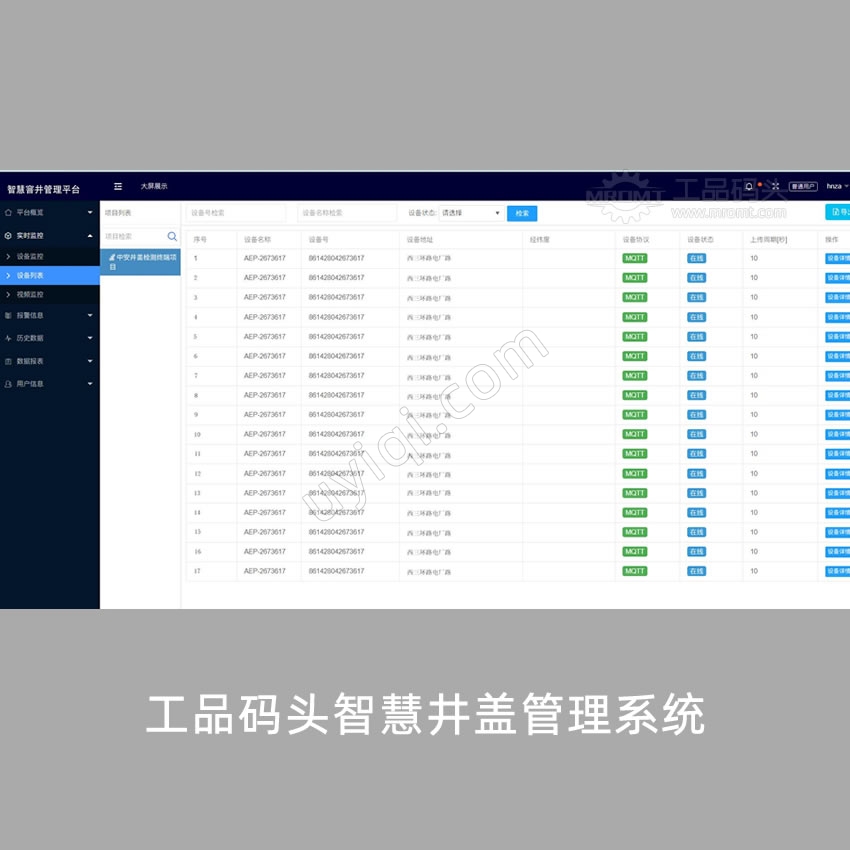Click the home icon beside 平台概览

8,212
